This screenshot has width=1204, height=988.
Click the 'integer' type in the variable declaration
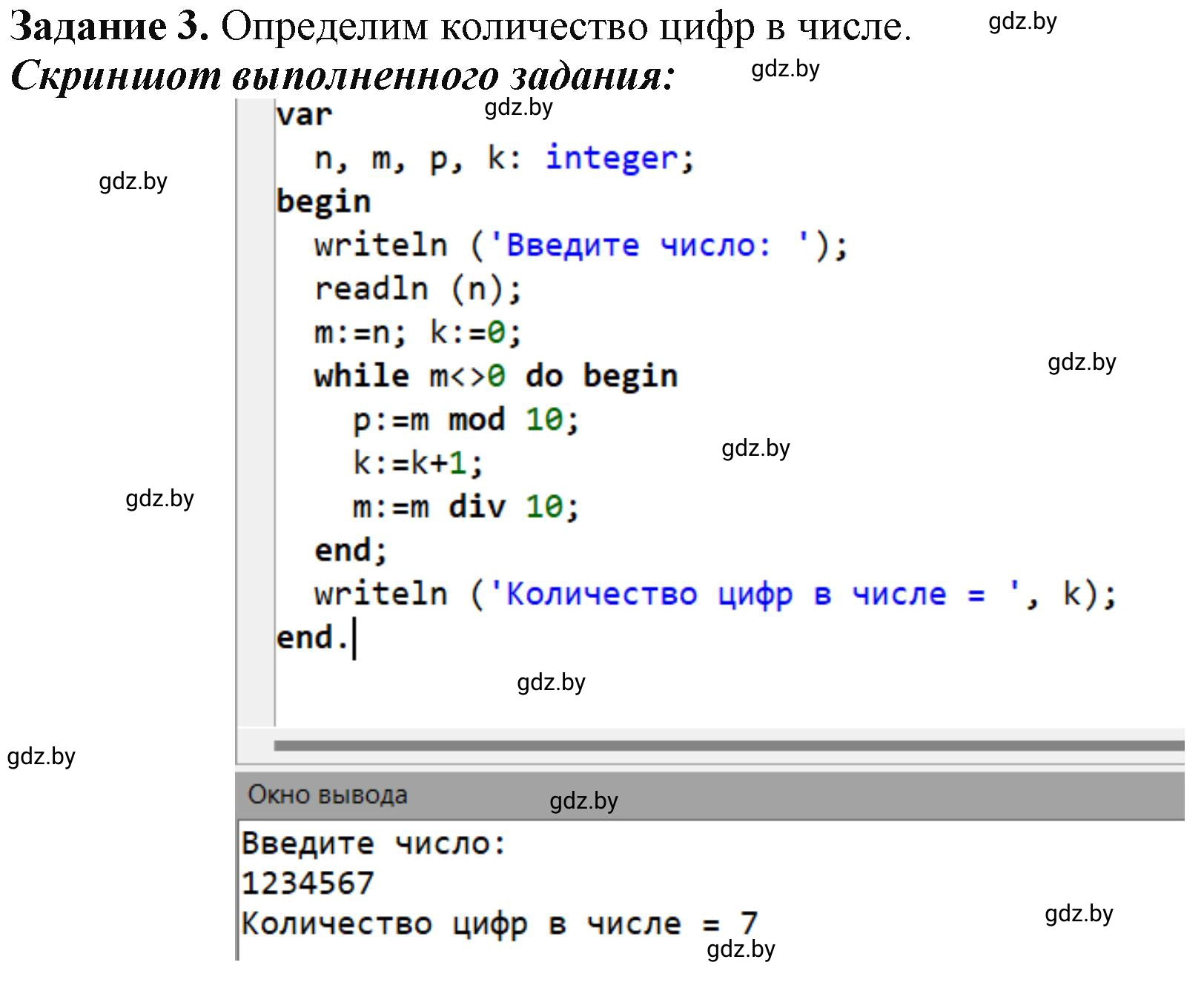pyautogui.click(x=611, y=158)
